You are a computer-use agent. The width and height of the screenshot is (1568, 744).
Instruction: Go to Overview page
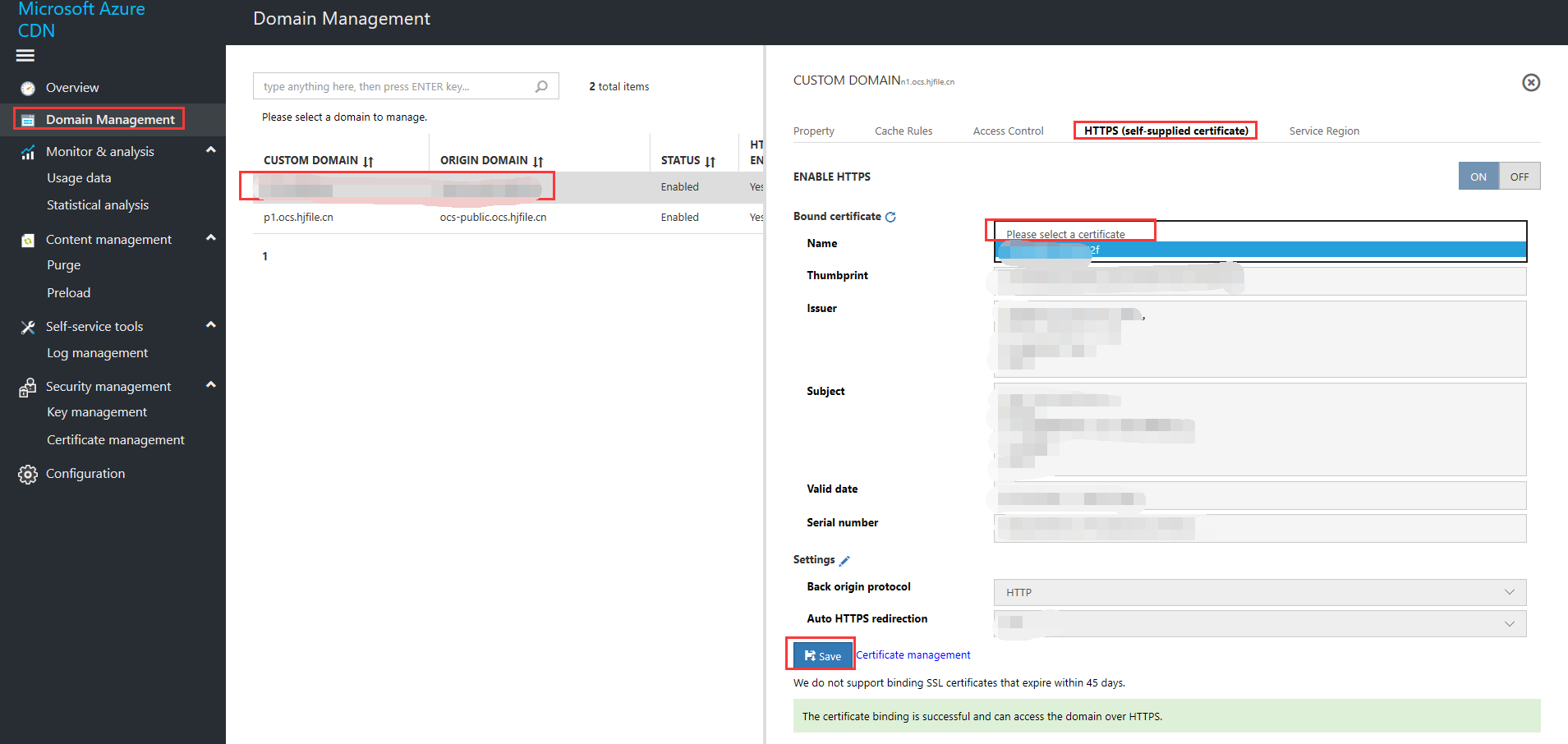72,88
